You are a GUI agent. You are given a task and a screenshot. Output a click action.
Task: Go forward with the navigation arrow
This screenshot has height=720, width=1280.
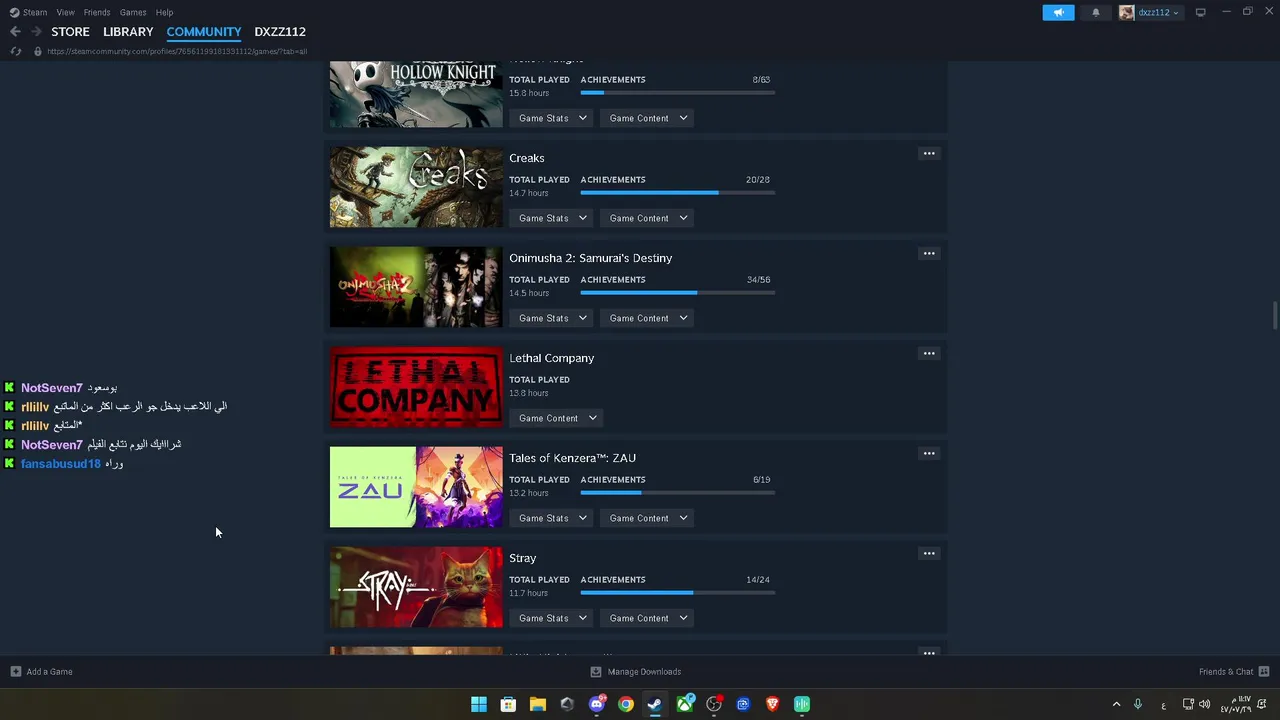click(36, 32)
